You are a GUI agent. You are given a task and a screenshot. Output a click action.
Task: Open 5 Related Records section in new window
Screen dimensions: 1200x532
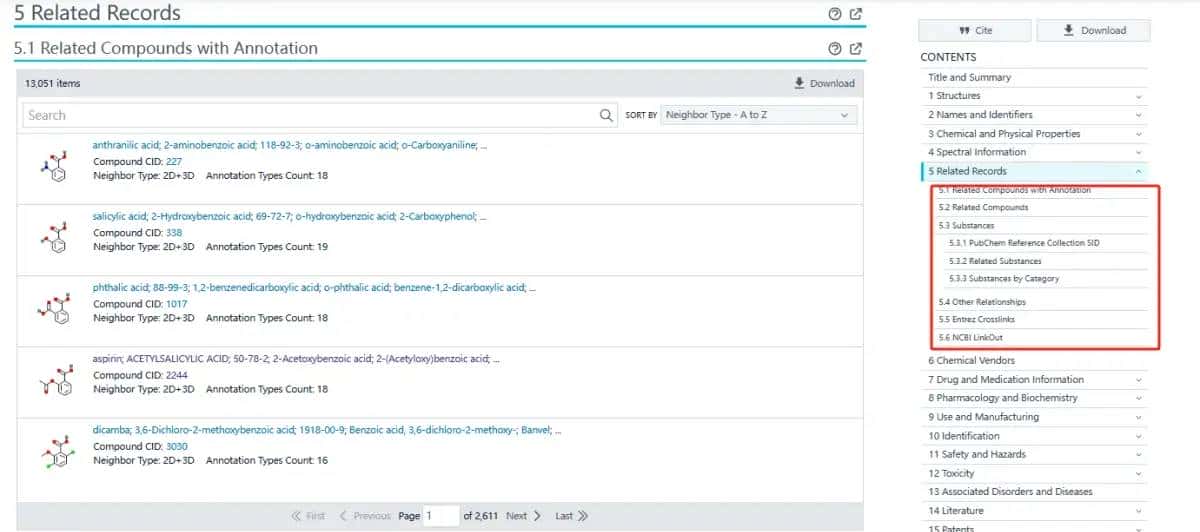[856, 14]
